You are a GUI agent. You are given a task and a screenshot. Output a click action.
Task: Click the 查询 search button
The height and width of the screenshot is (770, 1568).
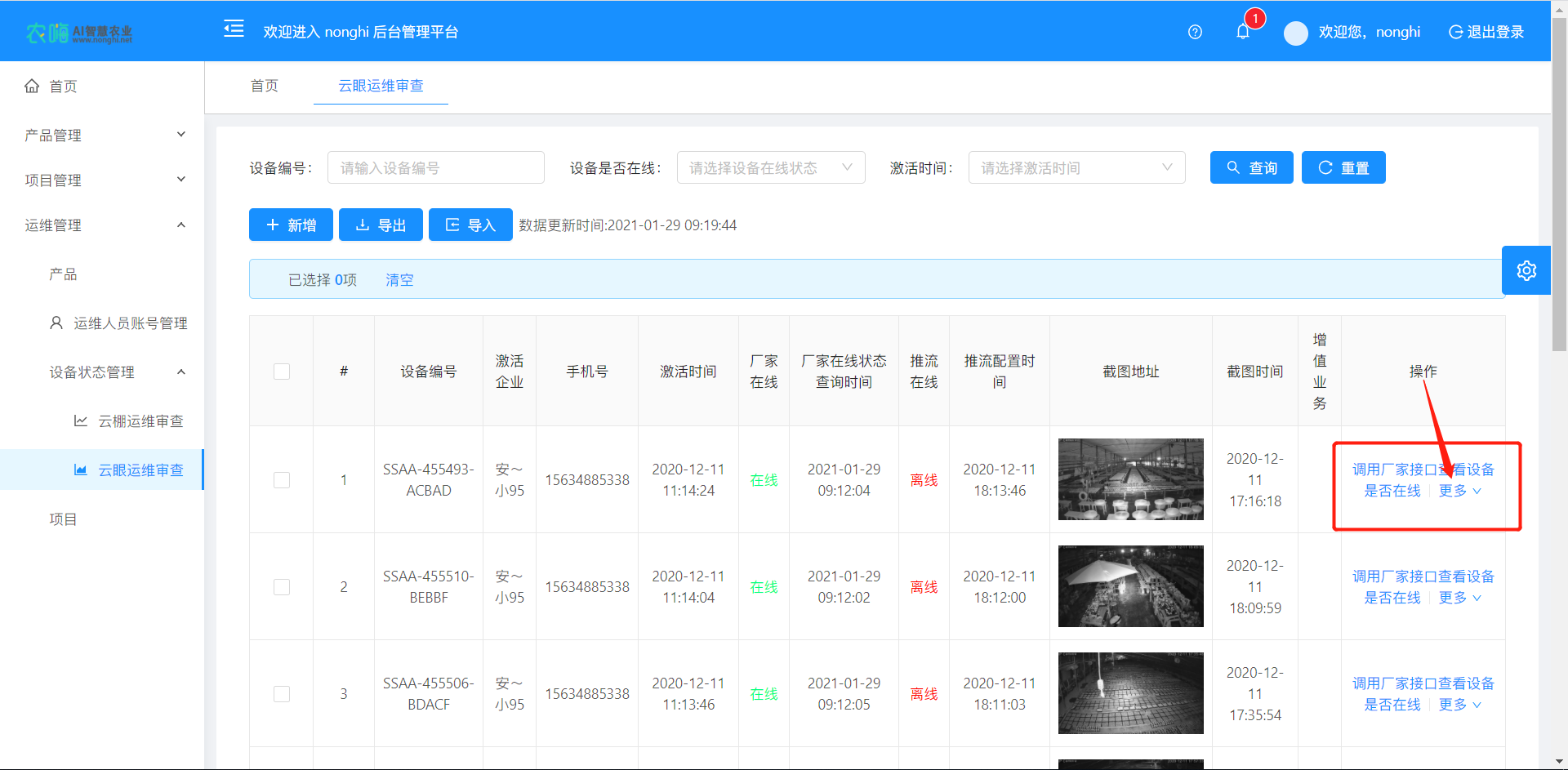(1251, 167)
